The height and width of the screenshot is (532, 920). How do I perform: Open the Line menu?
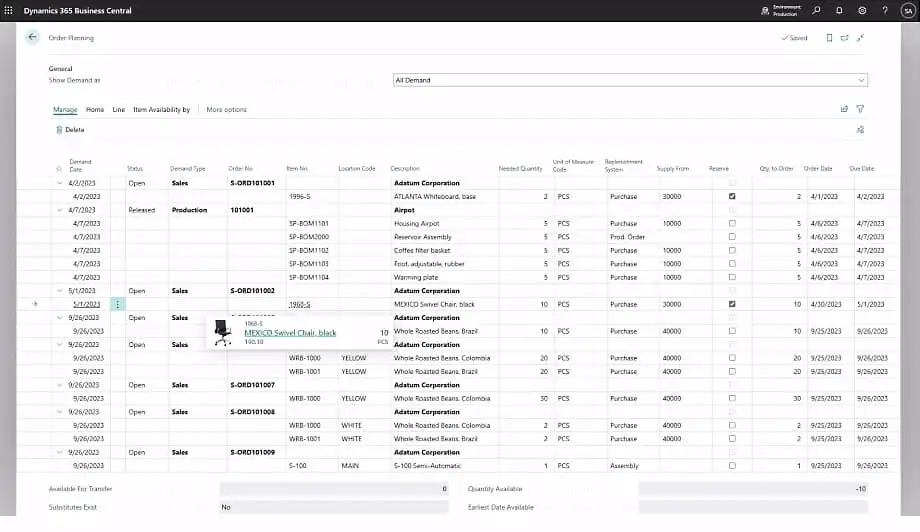(x=119, y=110)
